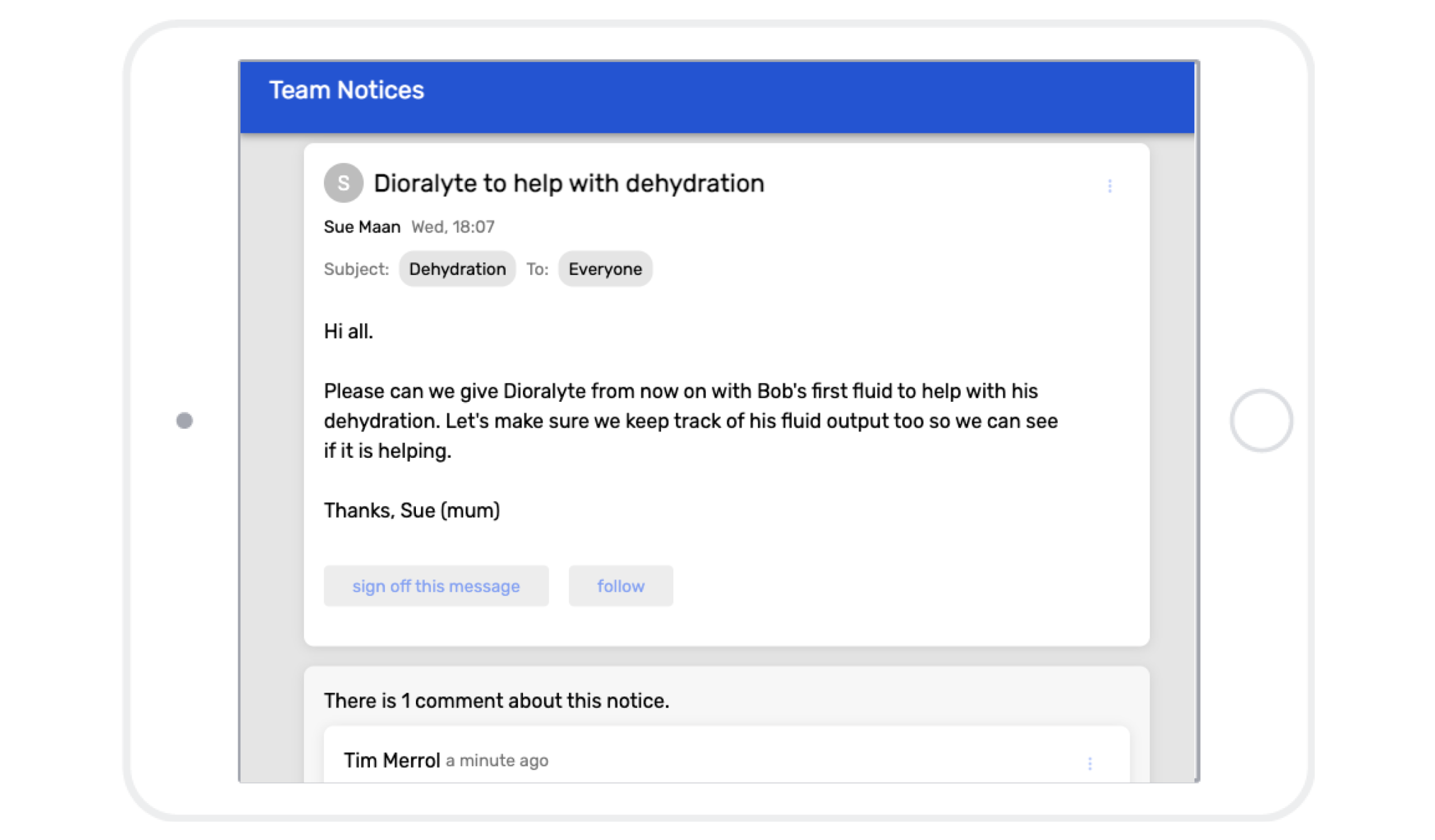Click 'Thanks, Sue (mum)' sign-off text
Screen dimensions: 1435x840
pos(411,511)
